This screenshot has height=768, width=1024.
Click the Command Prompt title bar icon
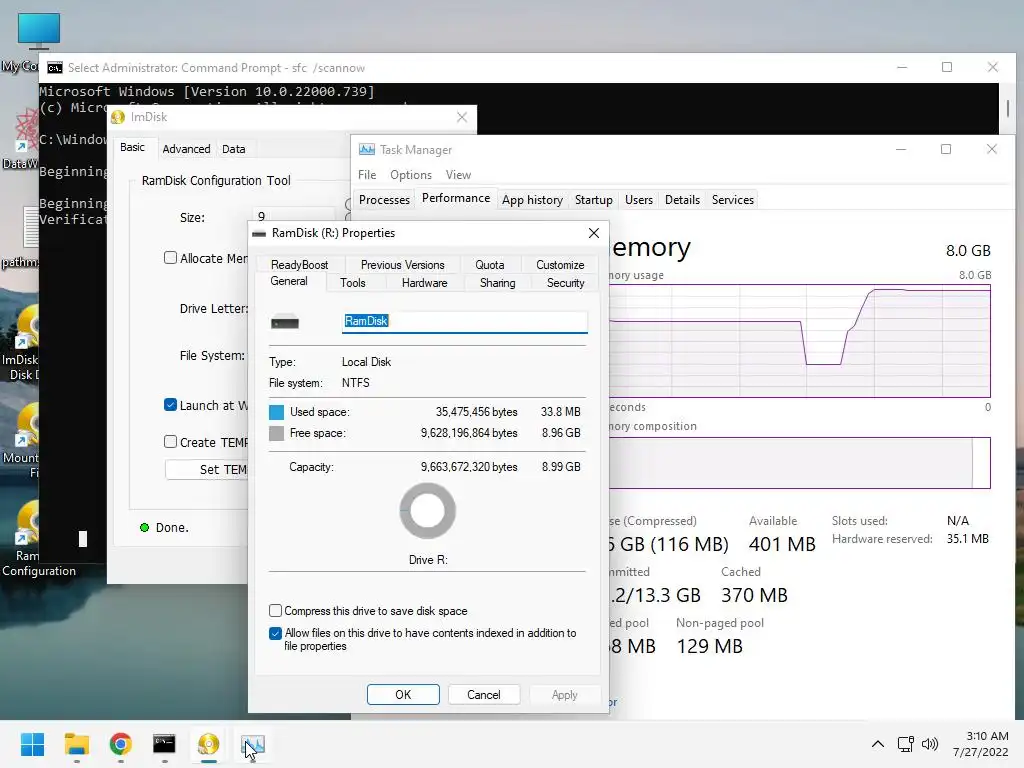55,68
